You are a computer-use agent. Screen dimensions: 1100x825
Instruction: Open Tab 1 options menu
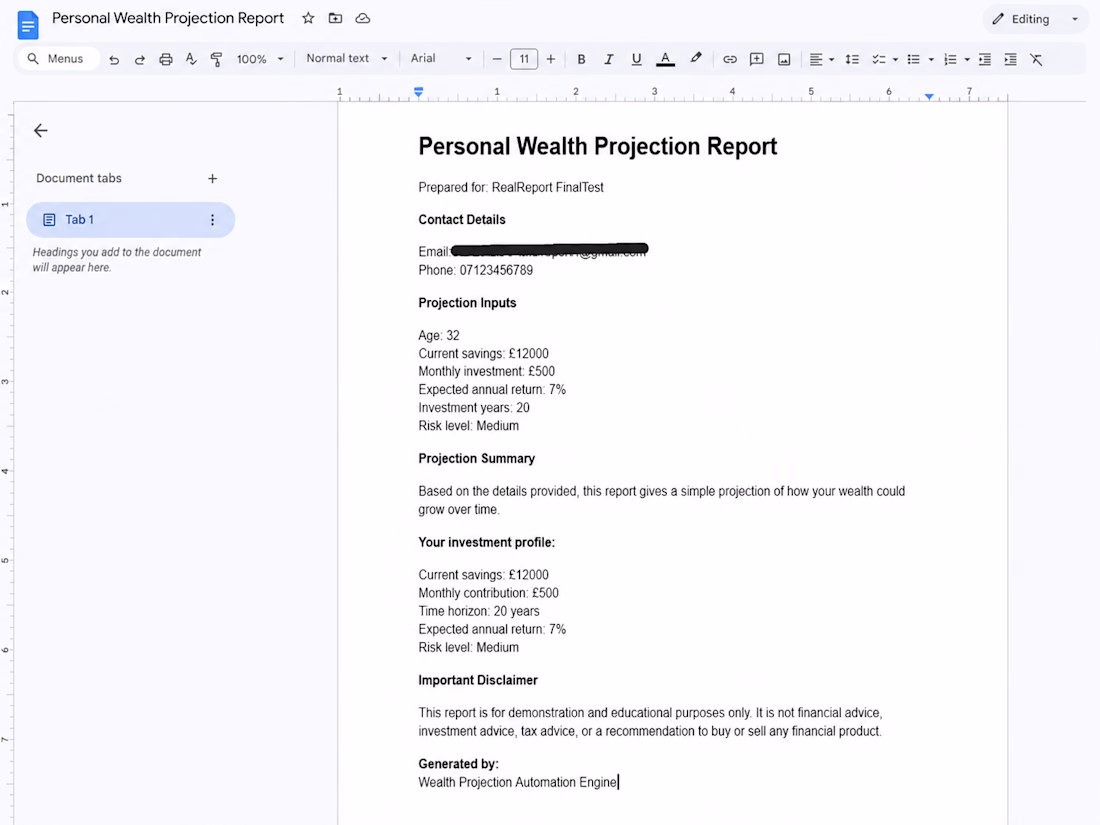click(x=213, y=220)
